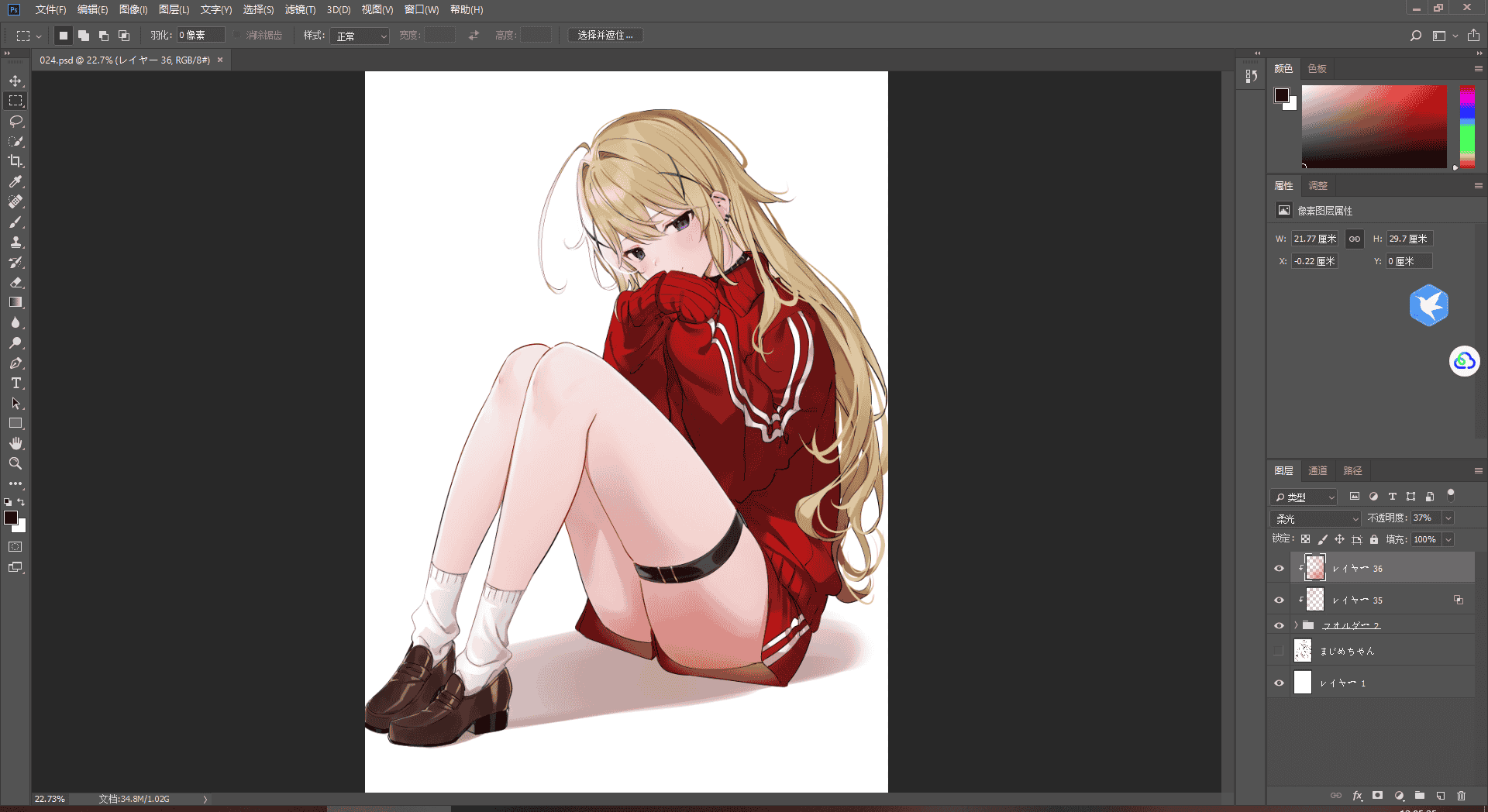Open the fill percentage dropdown
This screenshot has width=1488, height=812.
tap(1448, 540)
